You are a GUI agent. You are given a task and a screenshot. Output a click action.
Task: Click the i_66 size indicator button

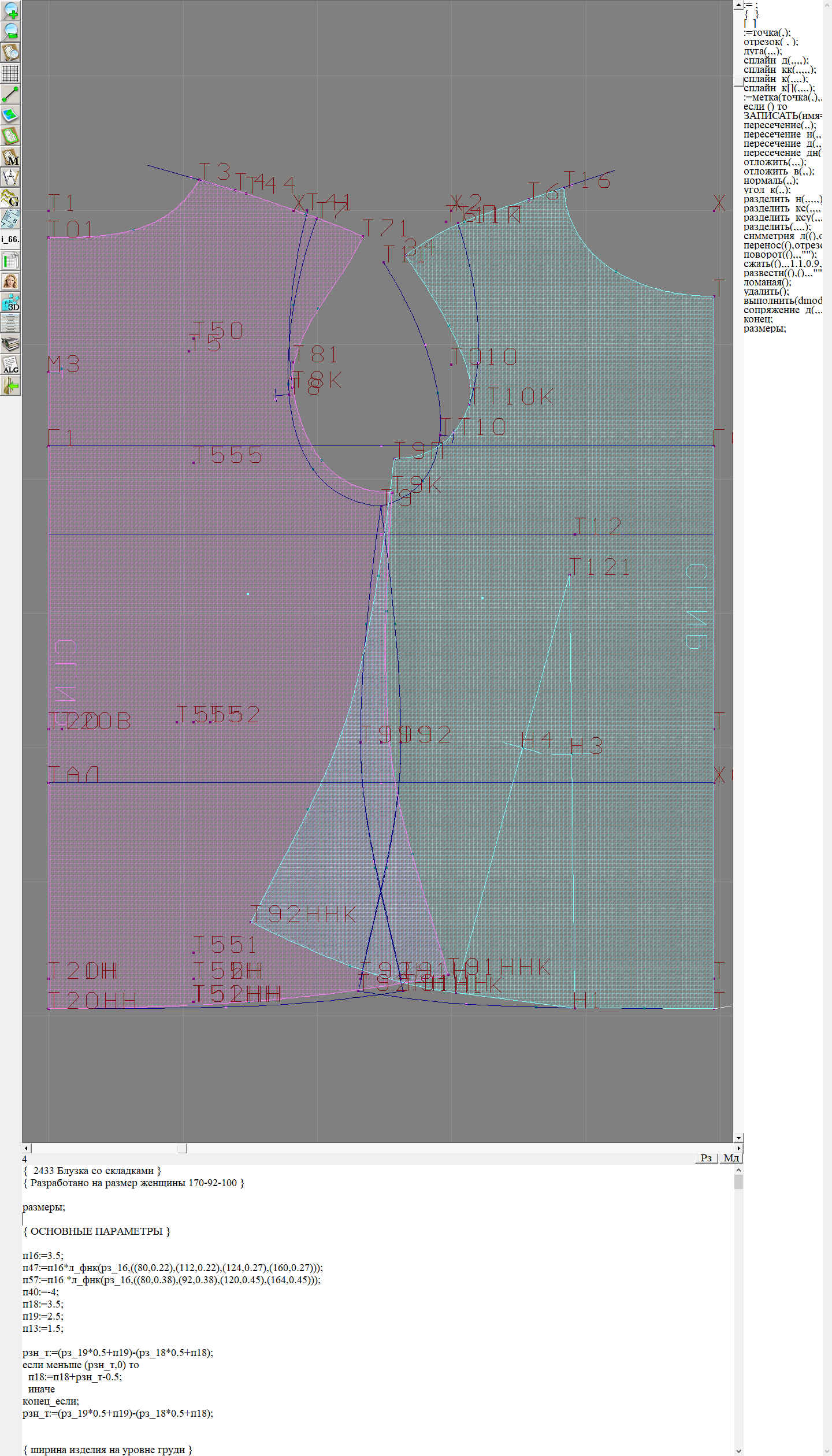pyautogui.click(x=10, y=239)
